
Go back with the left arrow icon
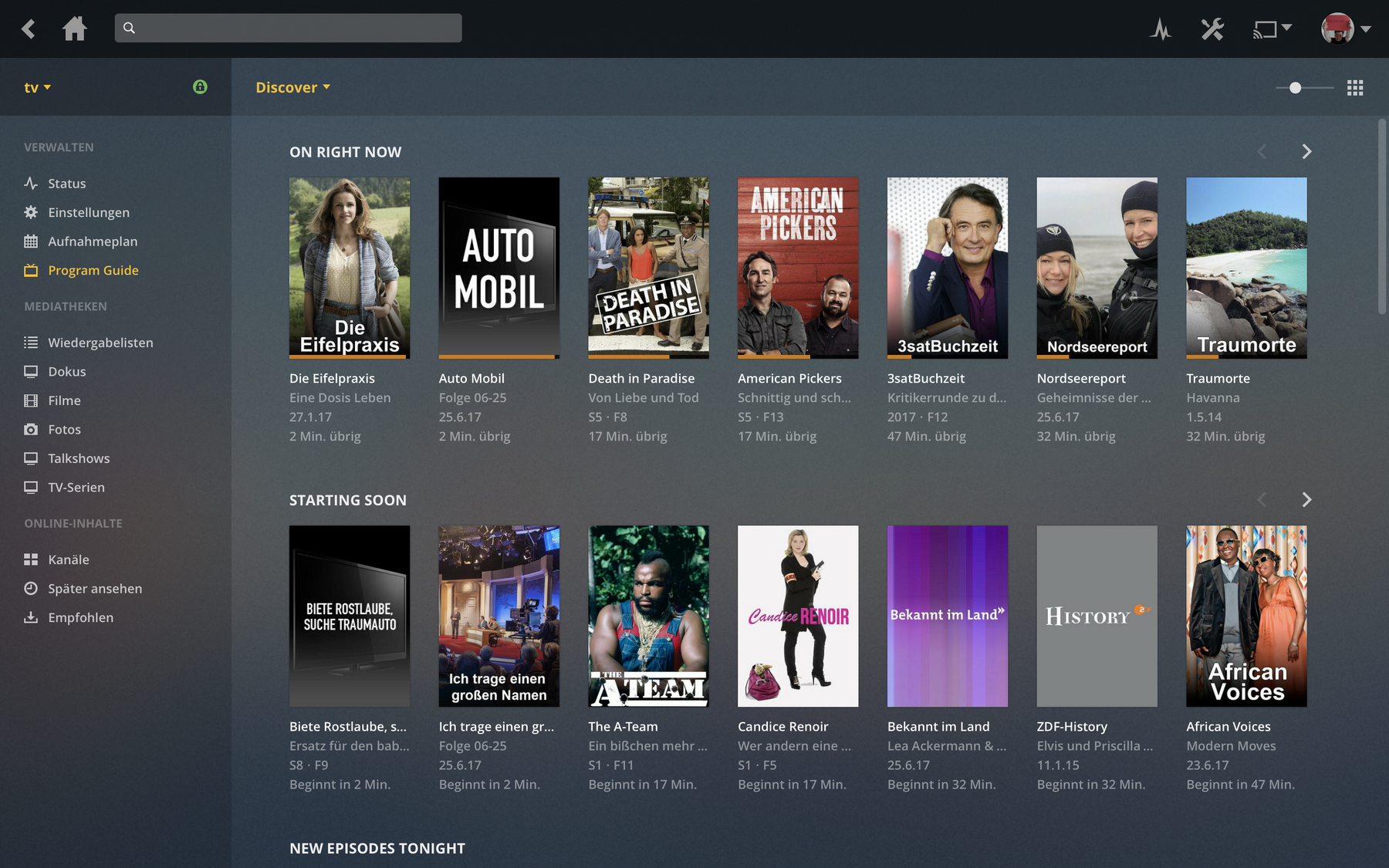coord(29,29)
